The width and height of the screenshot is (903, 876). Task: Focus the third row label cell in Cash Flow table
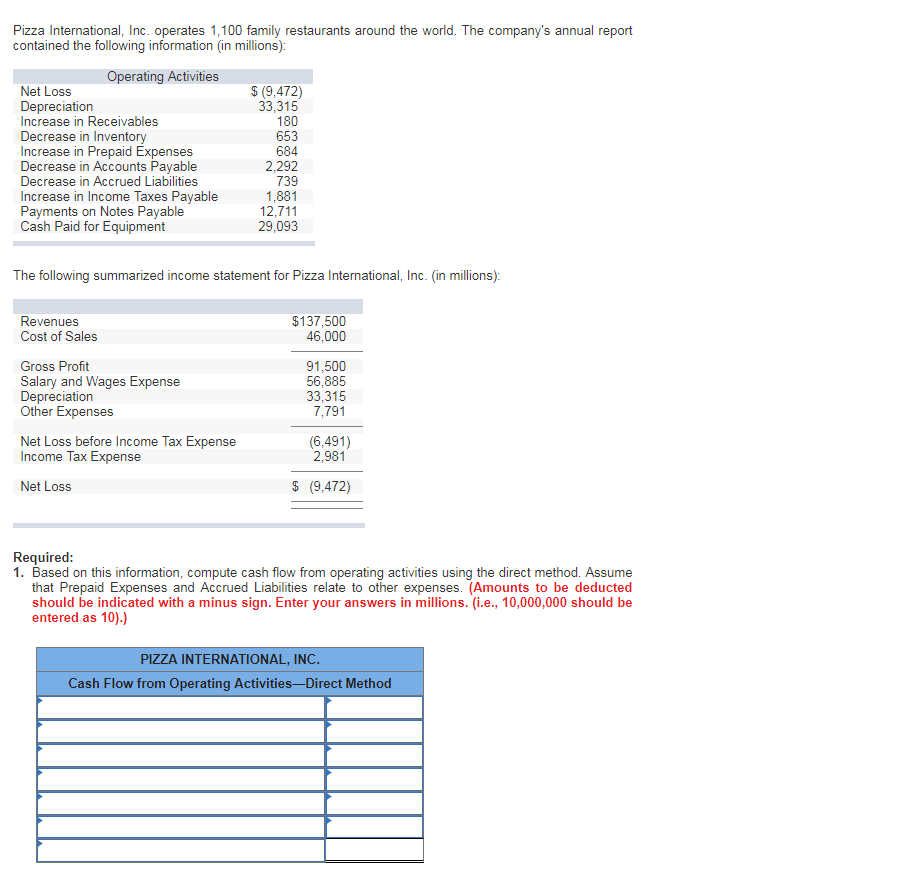click(x=181, y=756)
